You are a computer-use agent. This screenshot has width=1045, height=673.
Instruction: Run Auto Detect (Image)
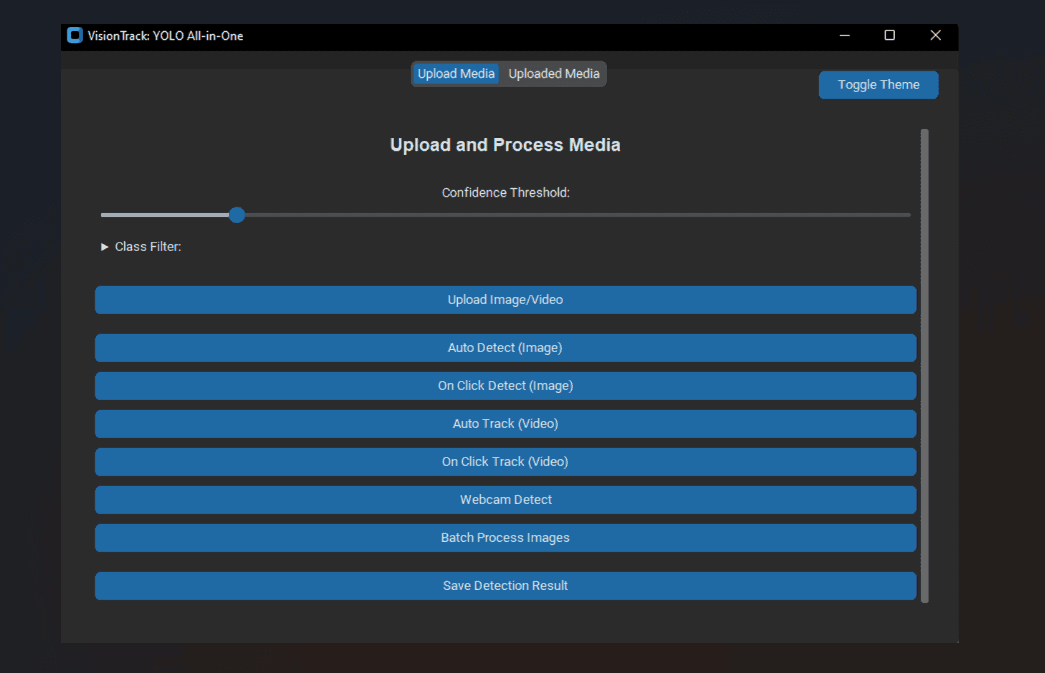pos(505,348)
